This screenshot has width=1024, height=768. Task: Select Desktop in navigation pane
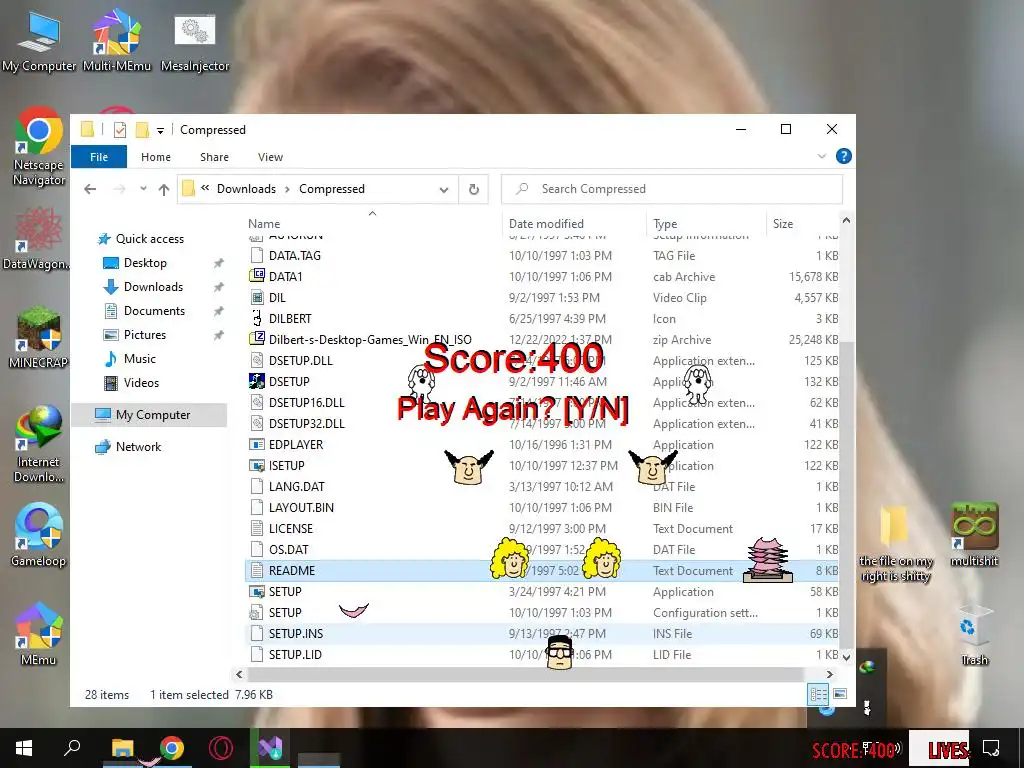click(145, 263)
